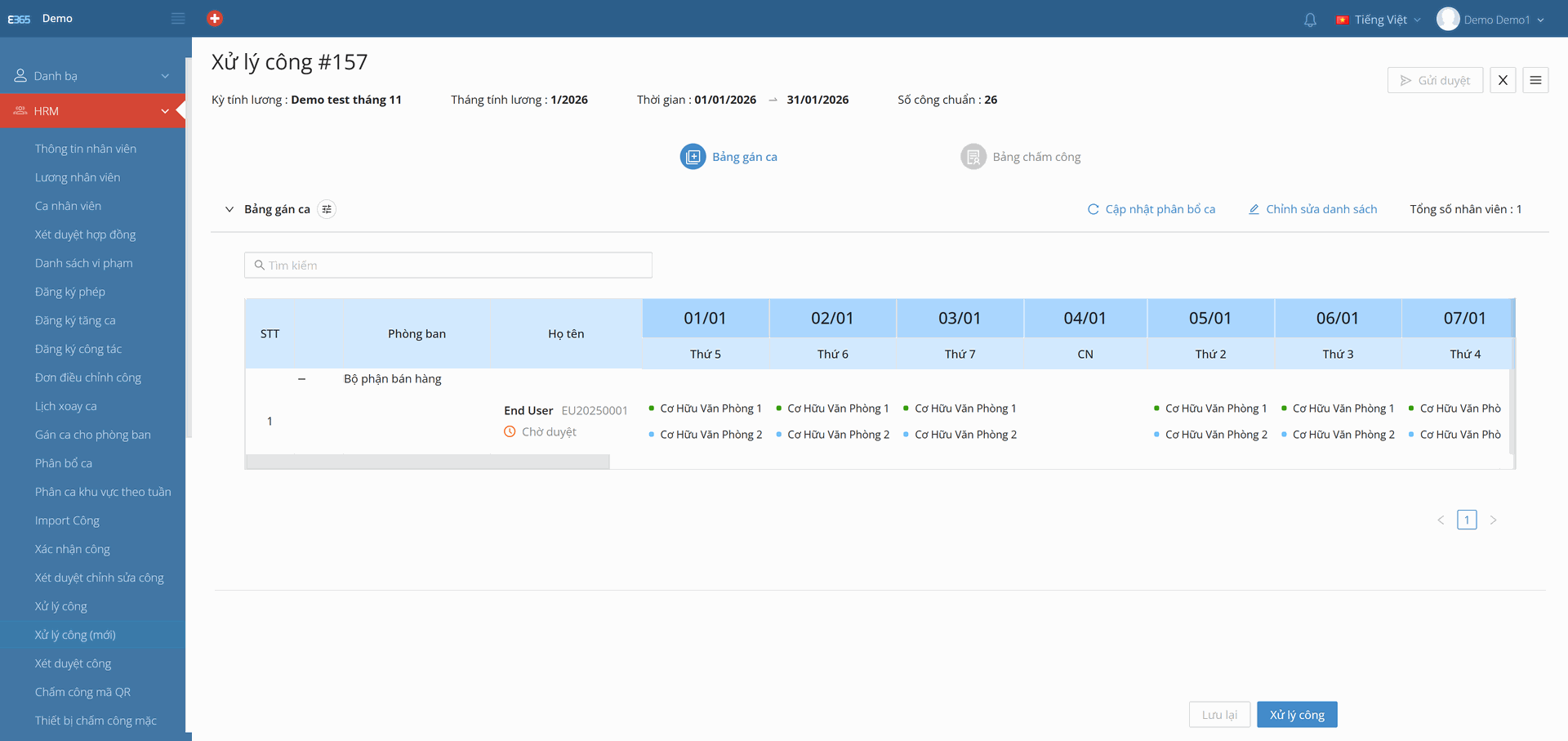Click the horizontal scrollbar under the table

pyautogui.click(x=428, y=462)
